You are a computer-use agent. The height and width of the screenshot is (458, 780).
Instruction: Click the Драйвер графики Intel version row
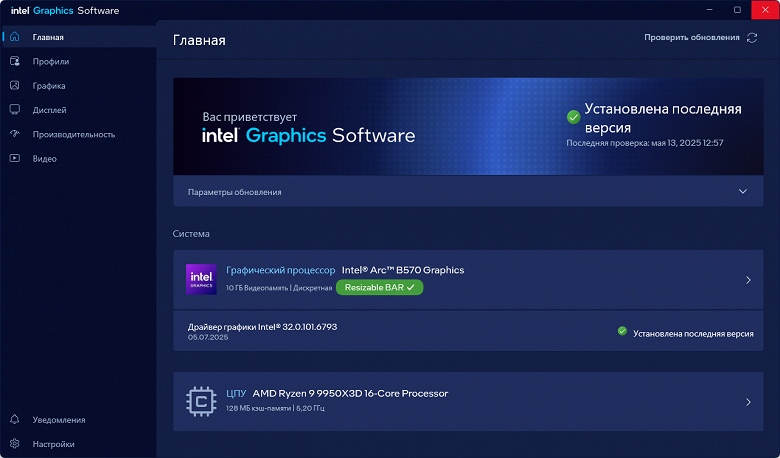click(x=468, y=331)
